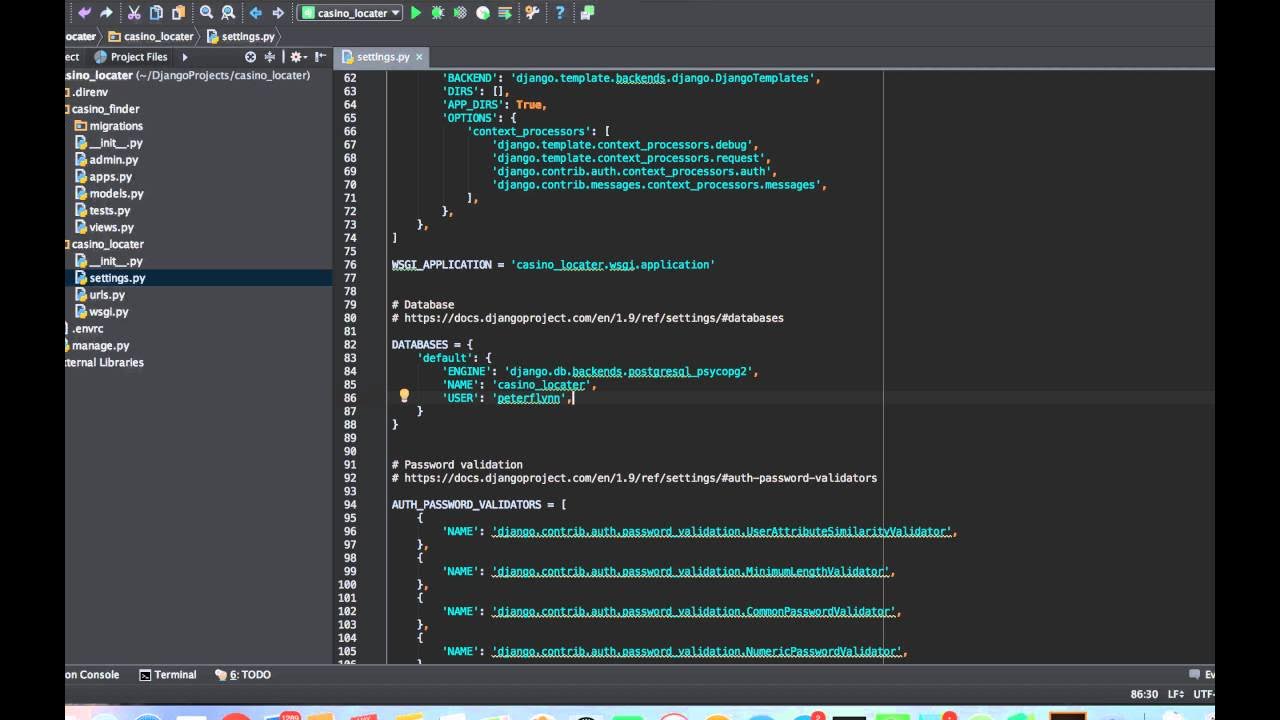Open the Python Console tool window
This screenshot has width=1280, height=720.
[93, 675]
